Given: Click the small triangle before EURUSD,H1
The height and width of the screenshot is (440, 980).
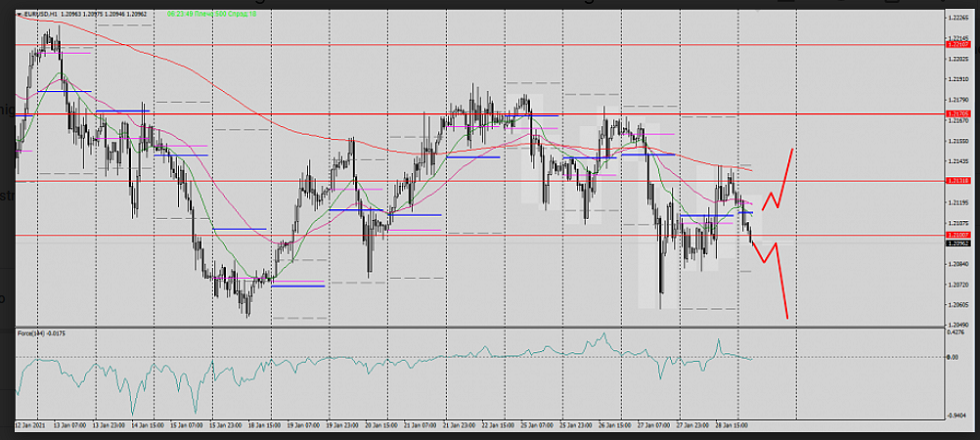Looking at the screenshot, I should coord(20,14).
